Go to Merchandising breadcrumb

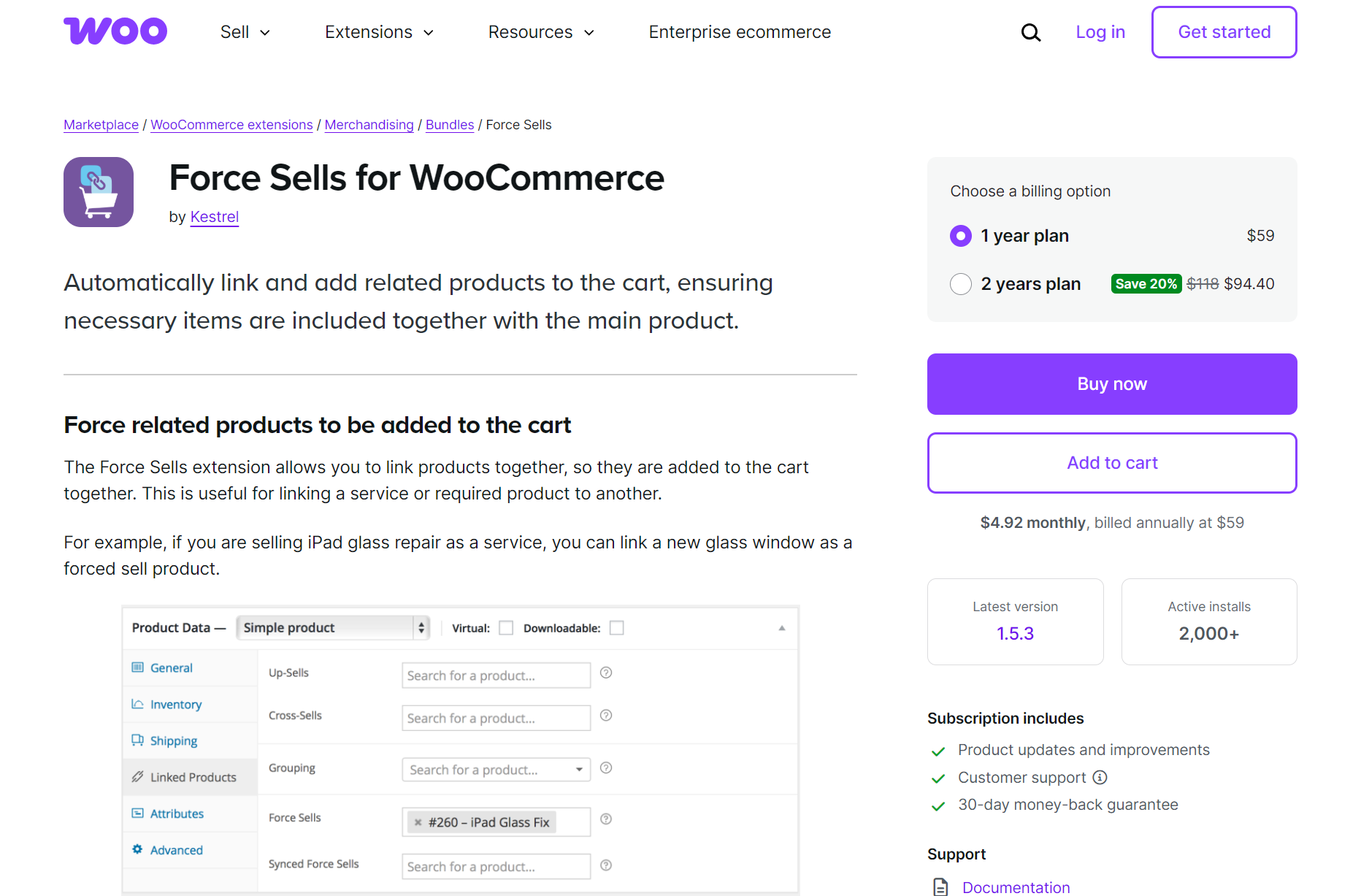click(x=369, y=125)
